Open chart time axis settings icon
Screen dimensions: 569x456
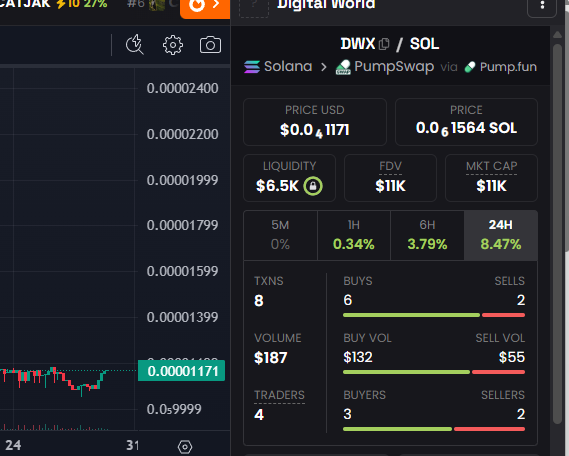pyautogui.click(x=185, y=447)
